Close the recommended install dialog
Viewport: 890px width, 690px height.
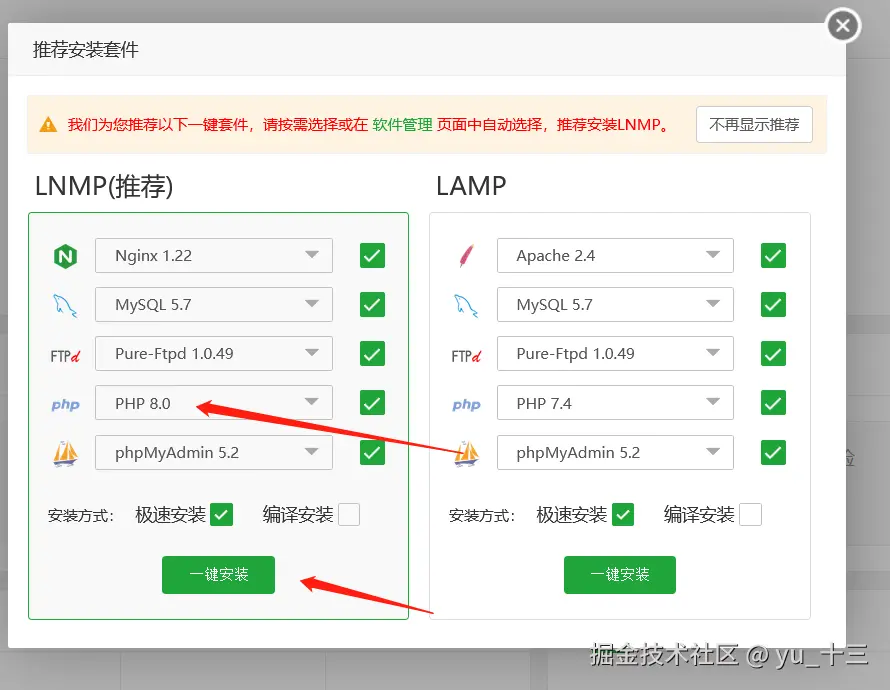843,26
